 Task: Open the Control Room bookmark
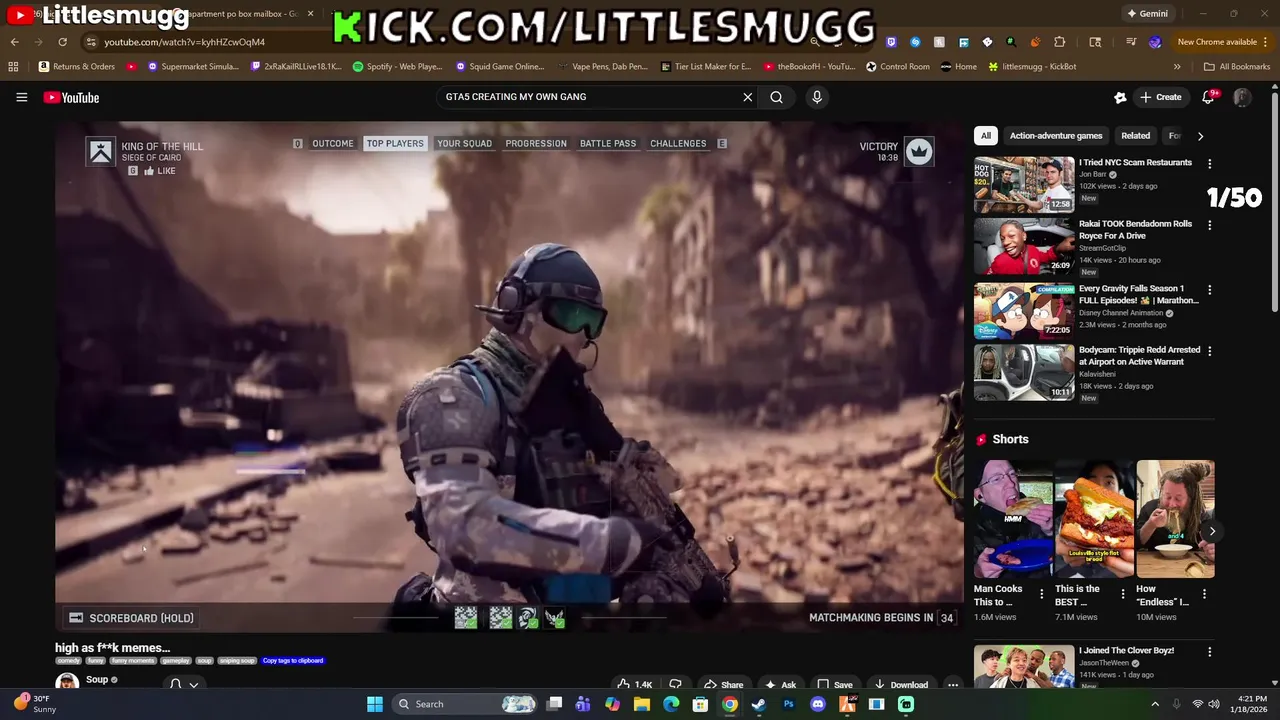point(898,67)
